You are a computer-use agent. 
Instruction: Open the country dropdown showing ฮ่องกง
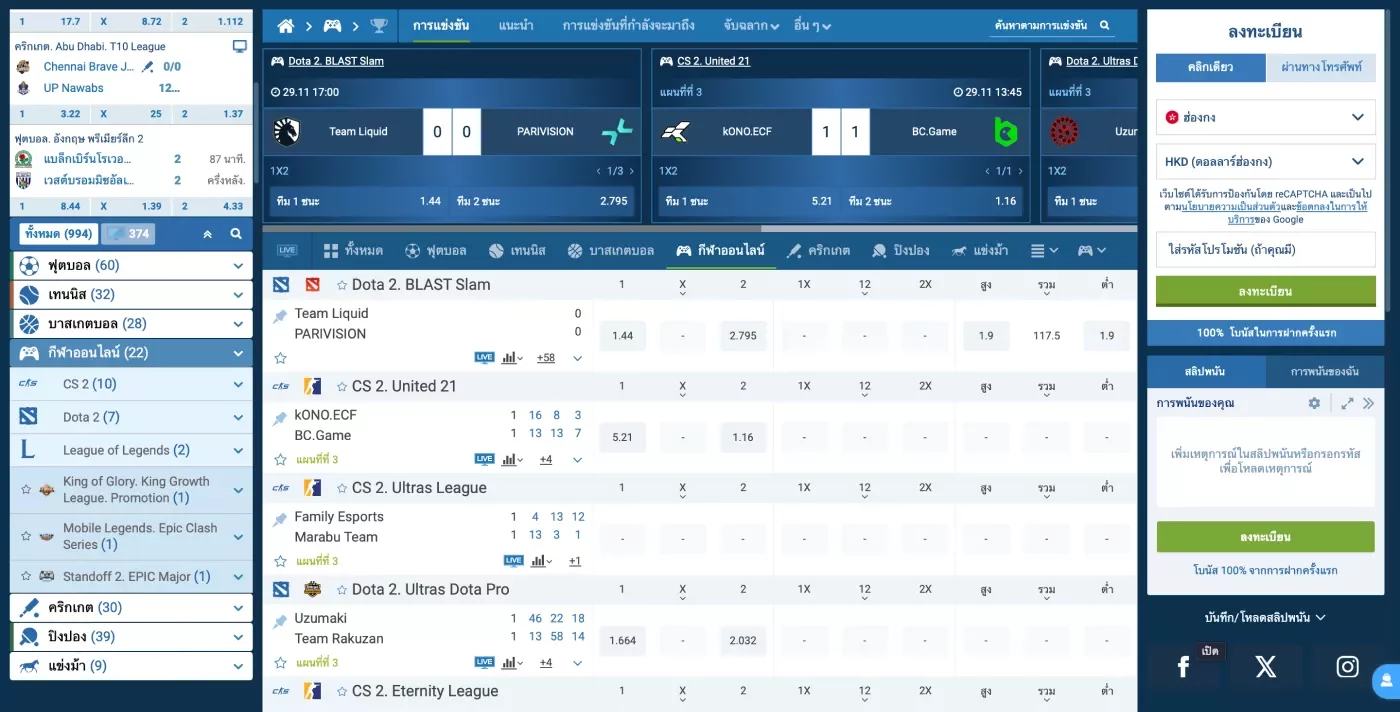pos(1265,117)
